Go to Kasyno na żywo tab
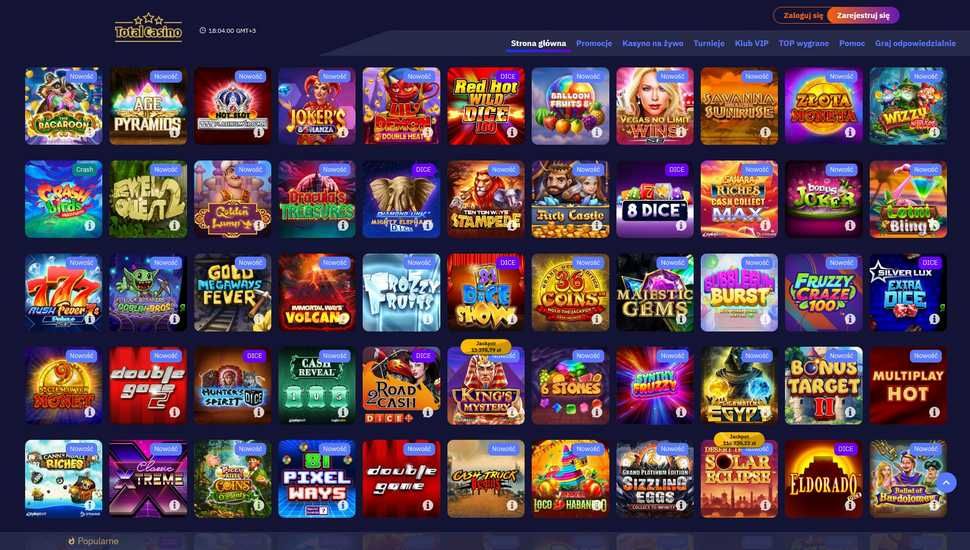The image size is (970, 550). (653, 43)
